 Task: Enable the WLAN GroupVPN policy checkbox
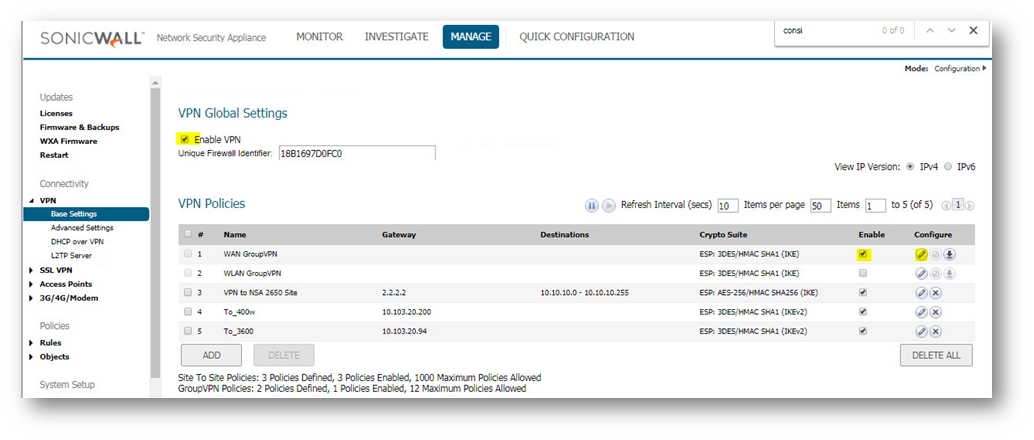coord(863,273)
